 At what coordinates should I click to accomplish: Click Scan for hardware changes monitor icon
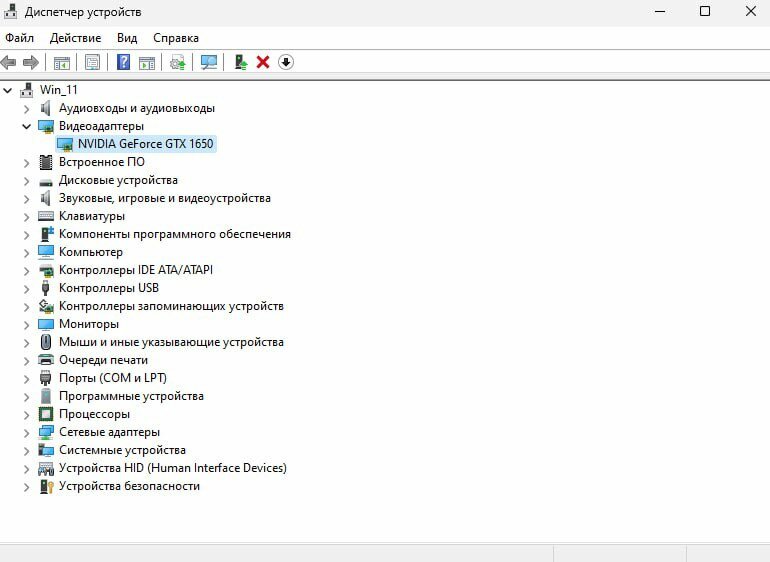pos(209,62)
